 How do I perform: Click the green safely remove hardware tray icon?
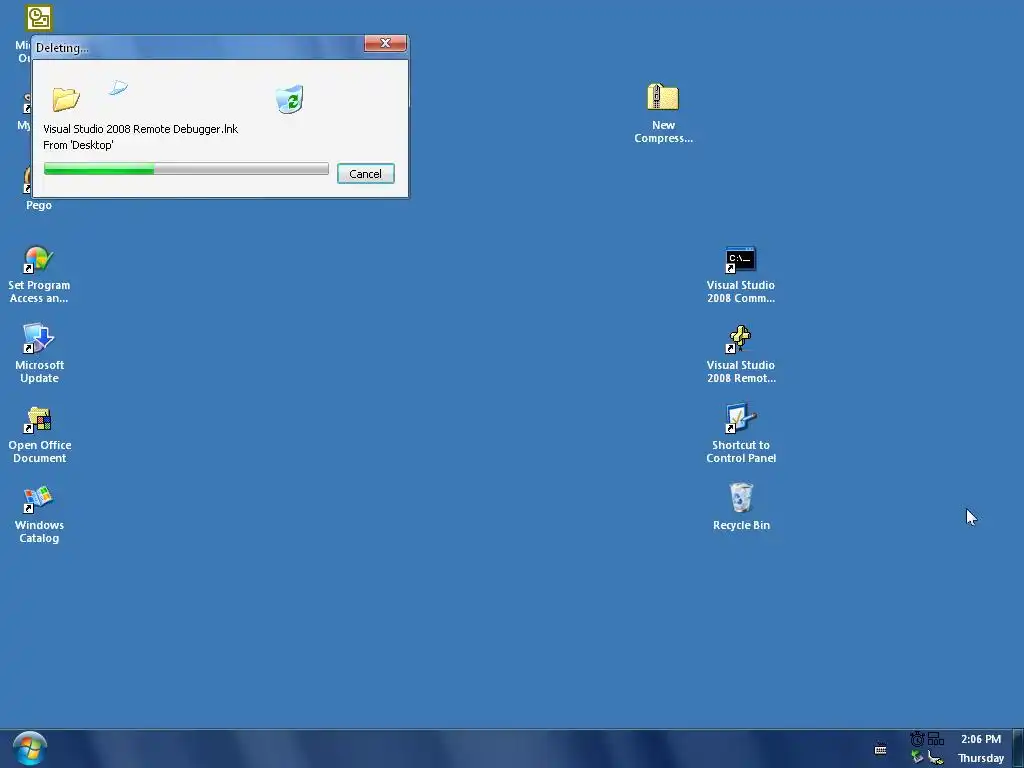(918, 757)
